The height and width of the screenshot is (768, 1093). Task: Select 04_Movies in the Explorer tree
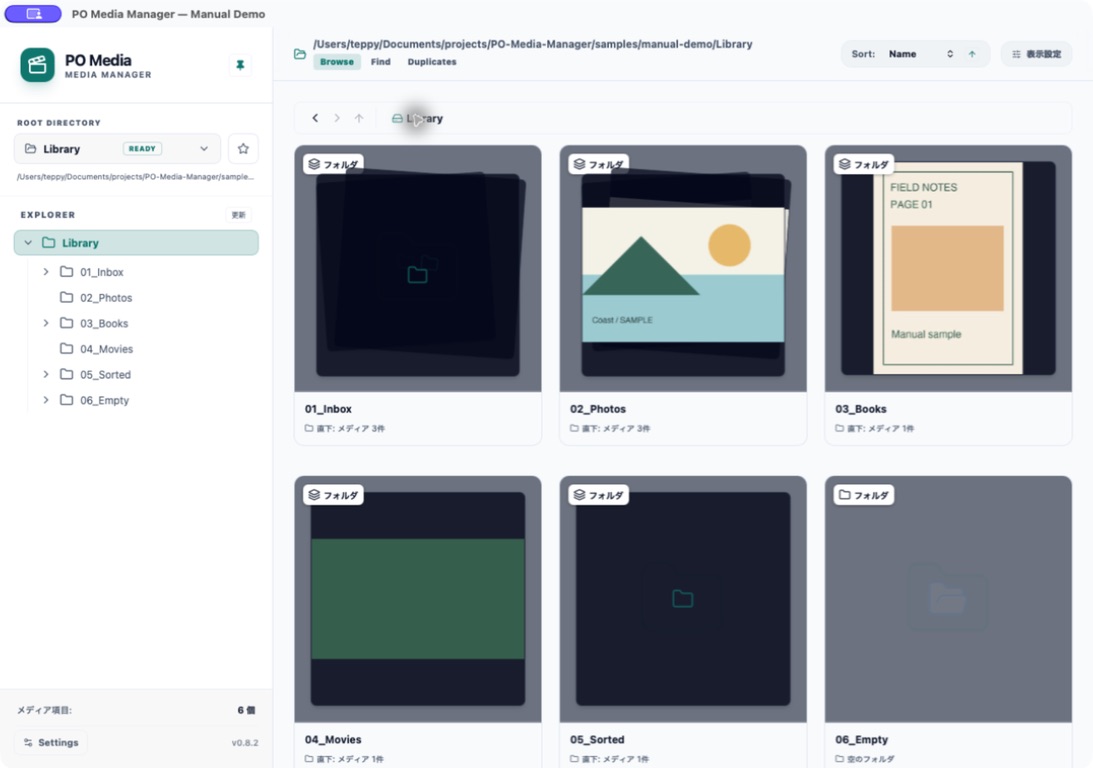143,348
